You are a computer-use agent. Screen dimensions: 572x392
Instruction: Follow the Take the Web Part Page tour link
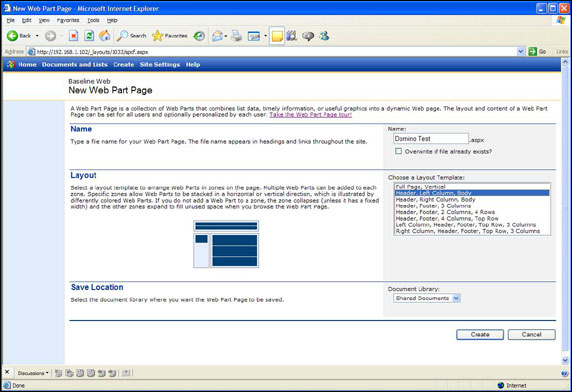[310, 115]
